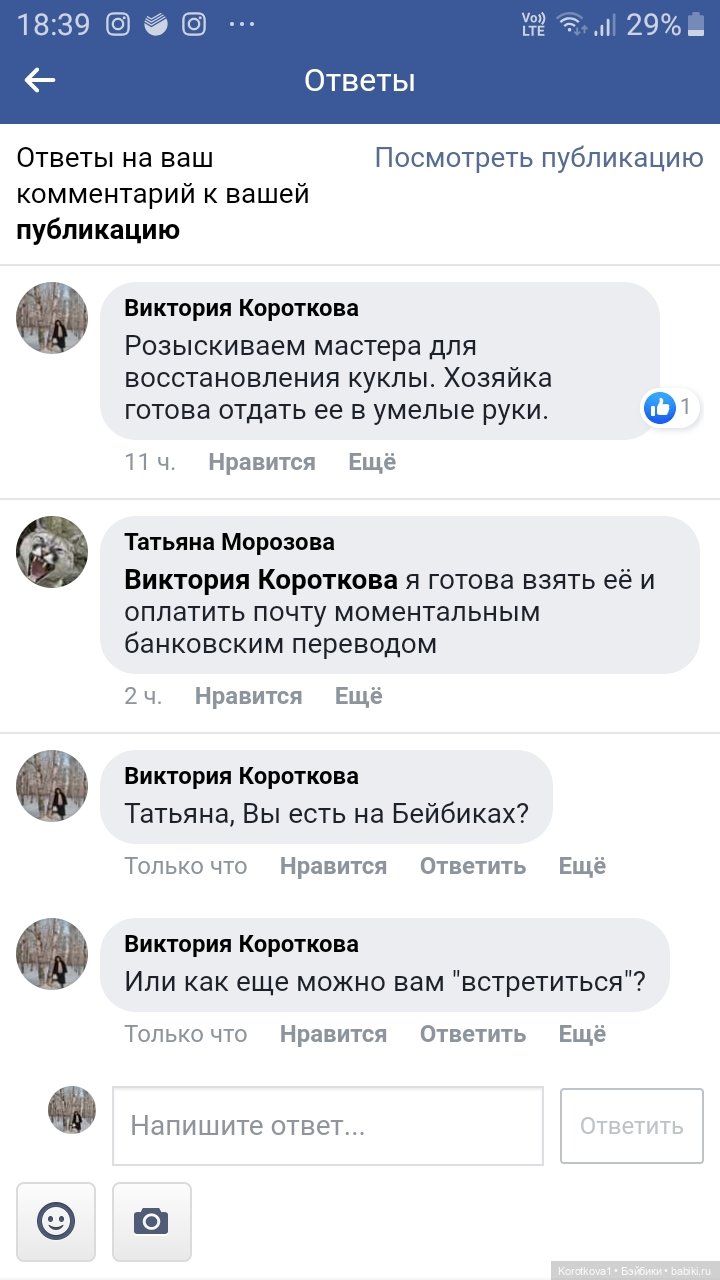
Task: Expand Ещё under the first comment
Action: 372,462
